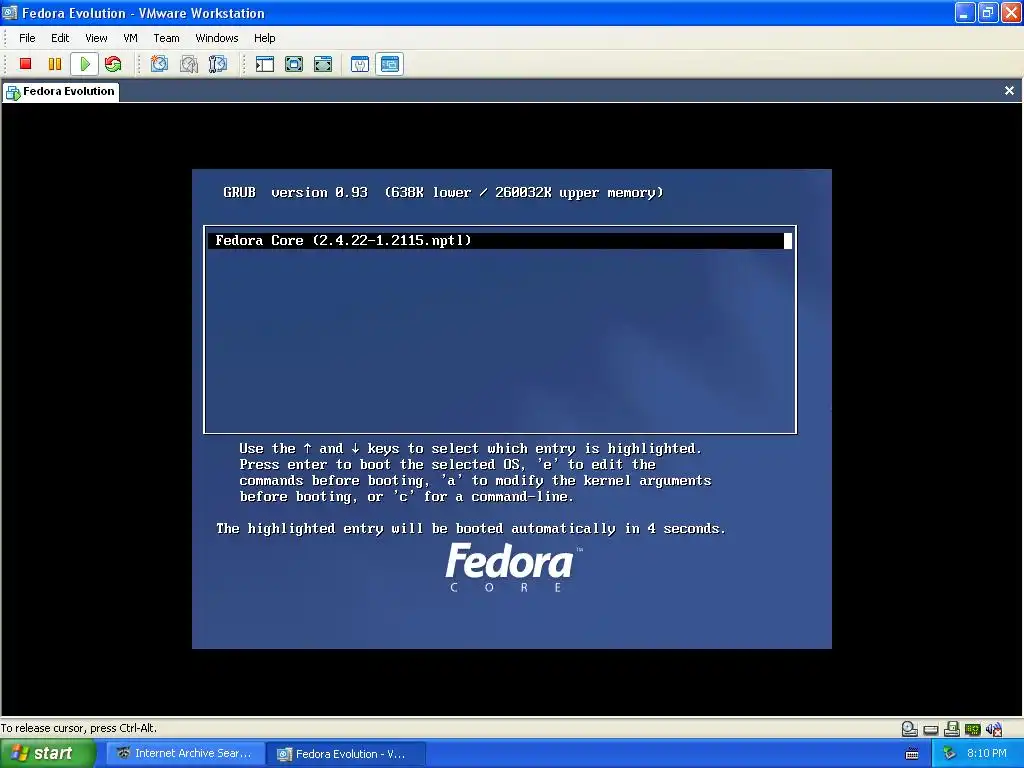Close the Fedora Evolution tab with the X

point(1009,91)
